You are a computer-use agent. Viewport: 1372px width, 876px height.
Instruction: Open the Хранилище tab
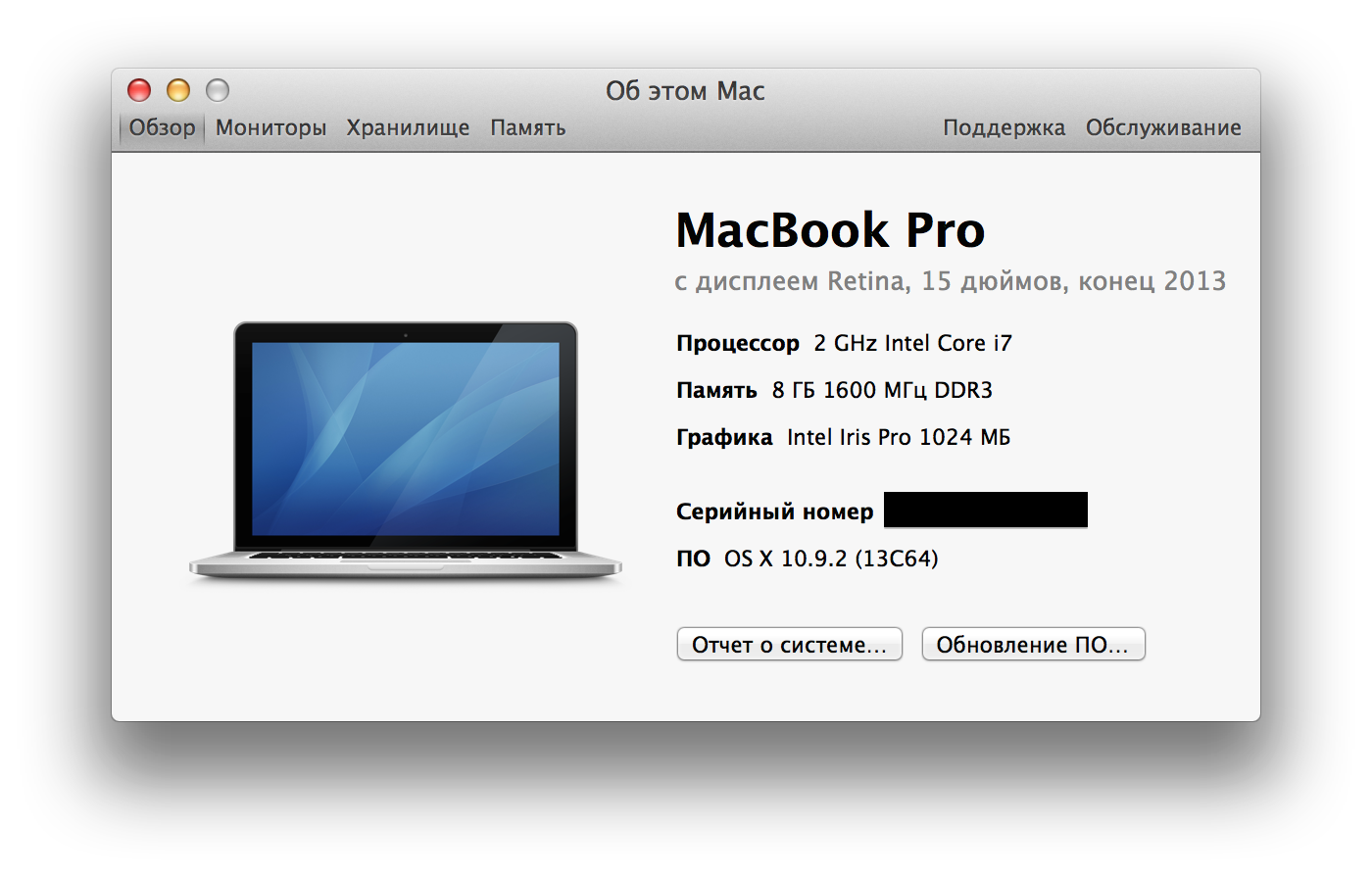pyautogui.click(x=408, y=128)
